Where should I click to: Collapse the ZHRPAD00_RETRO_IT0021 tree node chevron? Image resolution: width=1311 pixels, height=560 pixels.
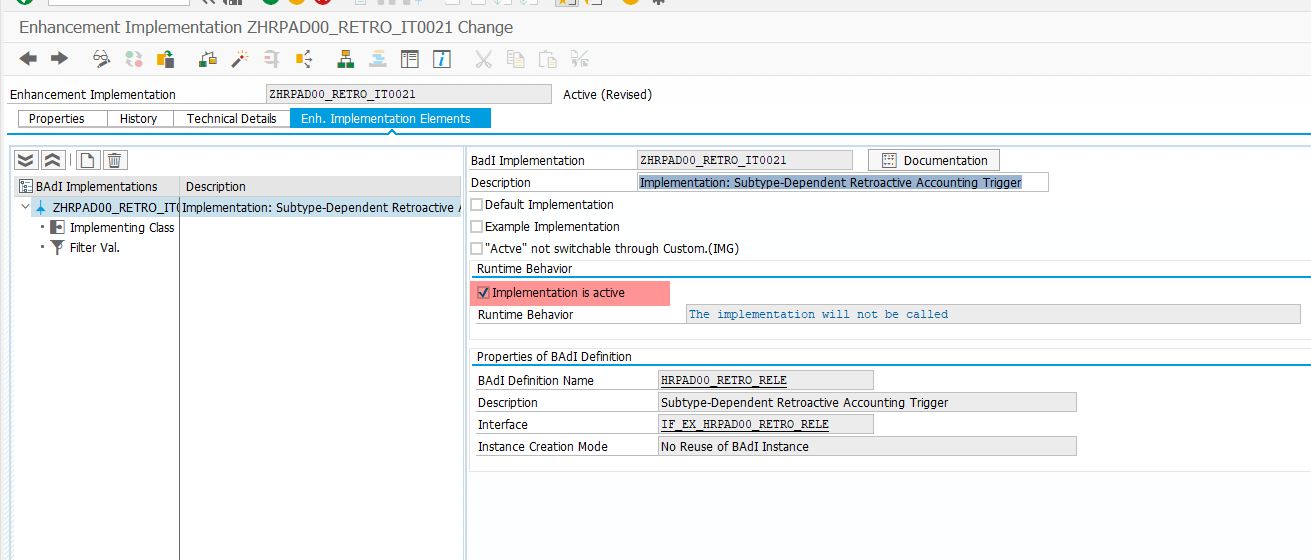pyautogui.click(x=25, y=207)
